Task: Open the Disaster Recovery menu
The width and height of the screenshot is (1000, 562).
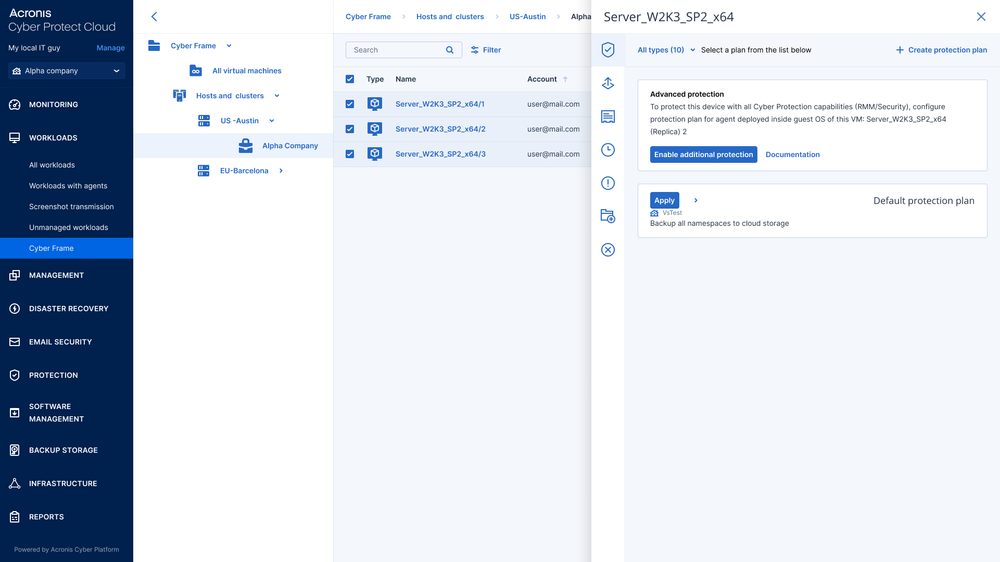Action: click(x=66, y=309)
